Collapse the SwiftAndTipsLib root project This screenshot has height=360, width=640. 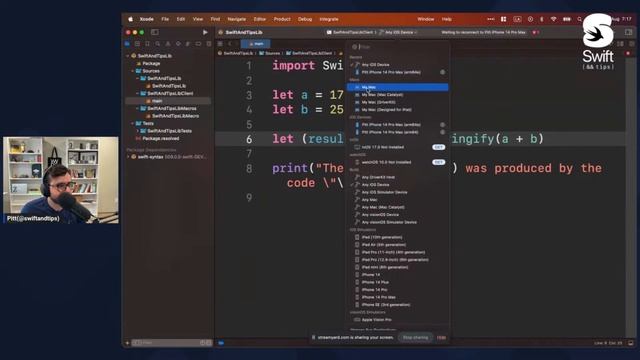coord(128,56)
